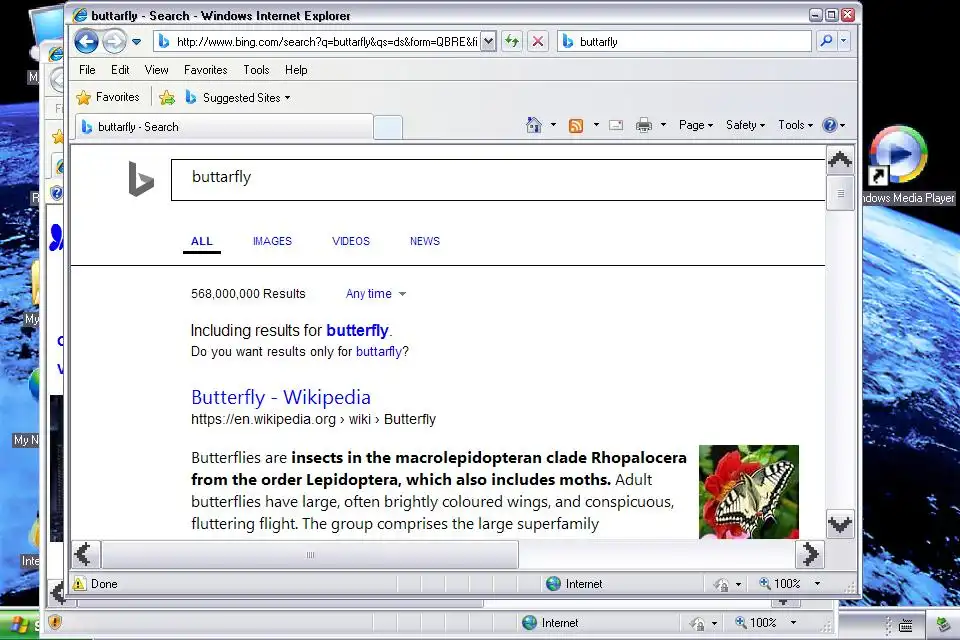
Task: Click the blue Help question mark icon
Action: pos(830,125)
